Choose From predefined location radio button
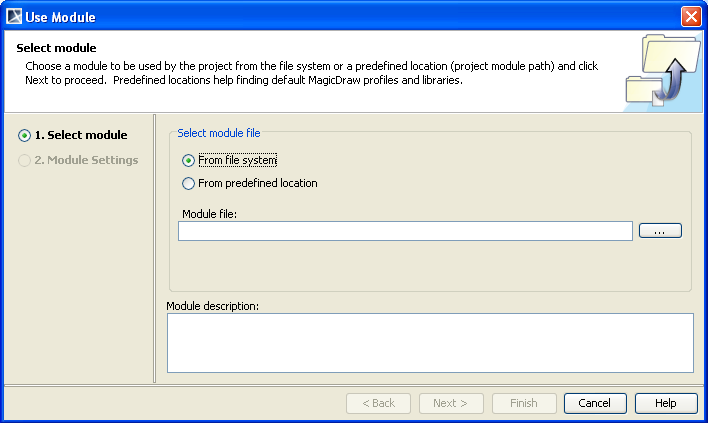The width and height of the screenshot is (708, 423). (x=189, y=183)
